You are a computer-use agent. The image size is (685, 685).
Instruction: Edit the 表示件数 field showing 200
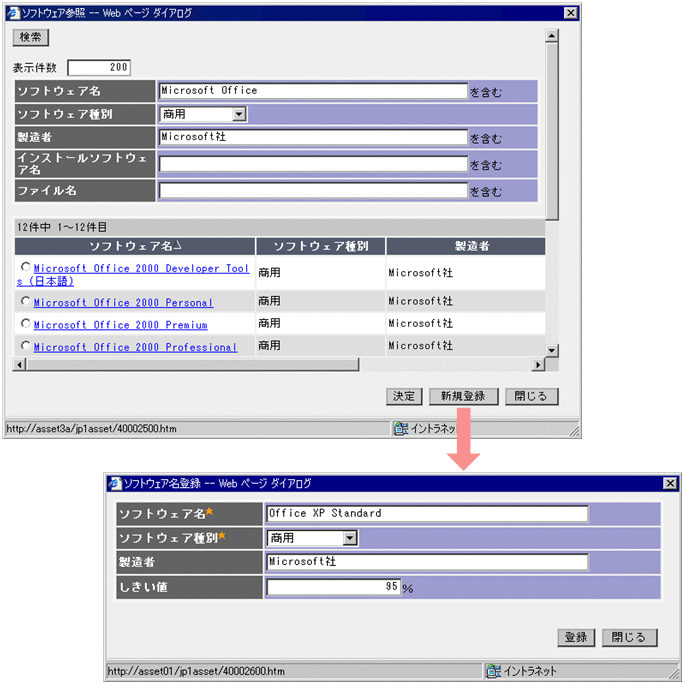pos(99,67)
